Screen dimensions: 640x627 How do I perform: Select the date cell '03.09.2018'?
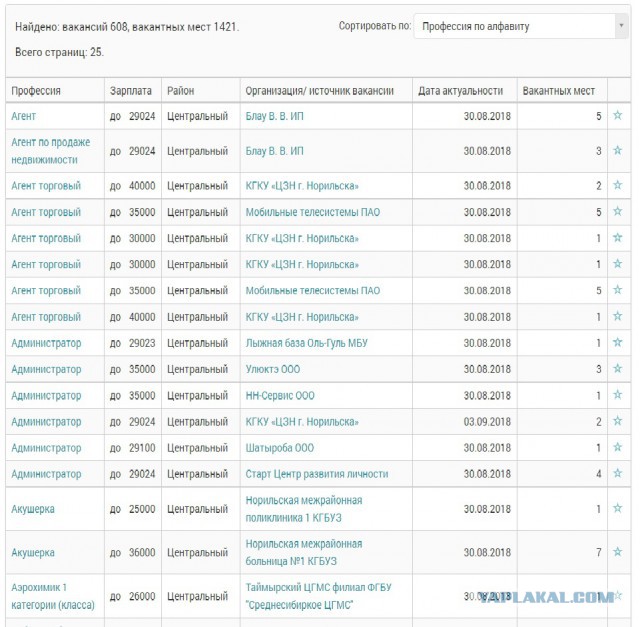click(x=487, y=422)
